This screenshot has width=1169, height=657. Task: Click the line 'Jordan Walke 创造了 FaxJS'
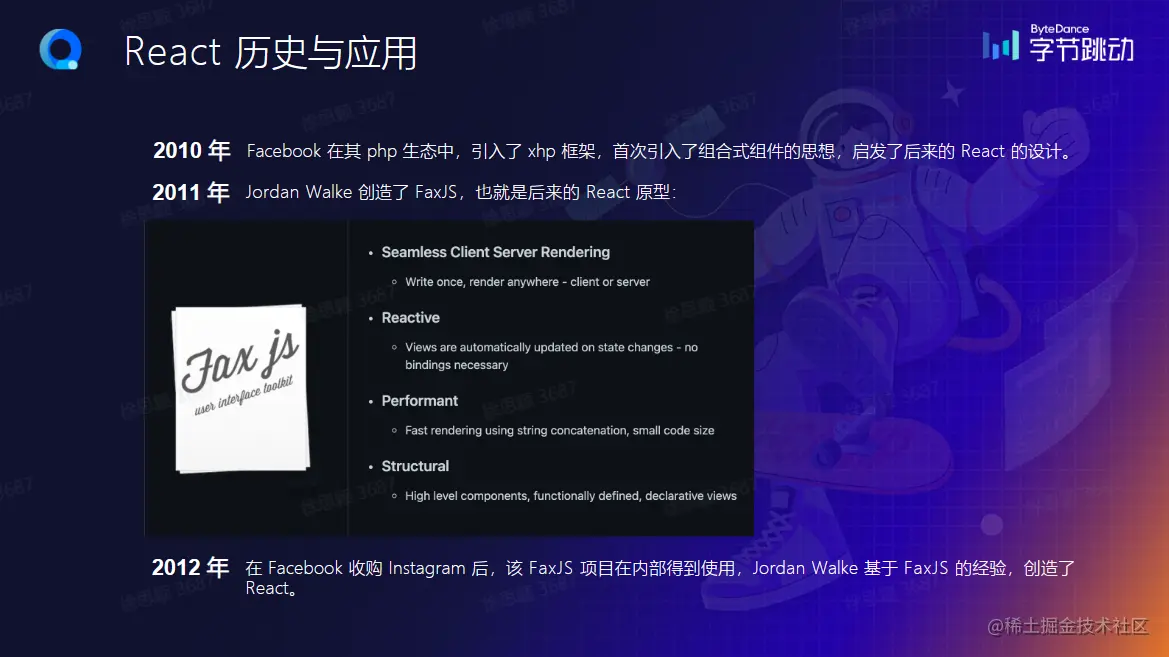pos(461,192)
